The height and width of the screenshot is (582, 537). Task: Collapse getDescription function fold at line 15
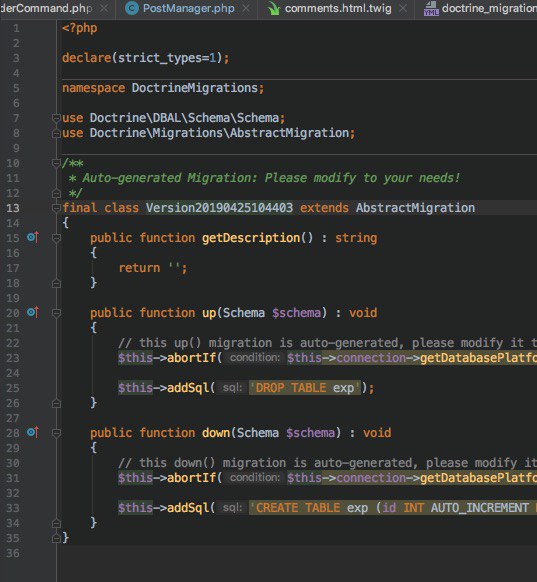[56, 238]
